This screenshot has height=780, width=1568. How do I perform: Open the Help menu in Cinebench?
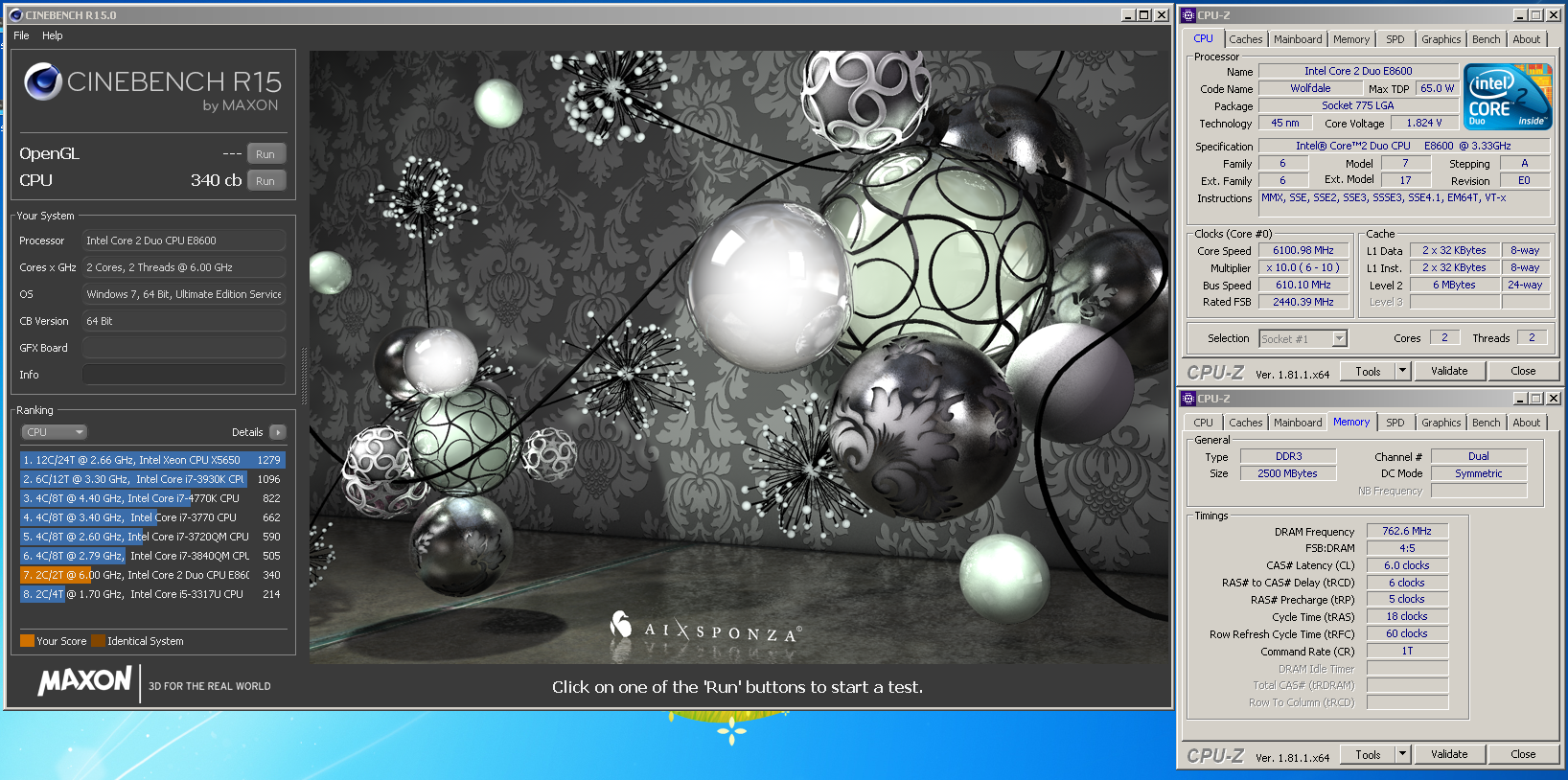click(x=53, y=35)
